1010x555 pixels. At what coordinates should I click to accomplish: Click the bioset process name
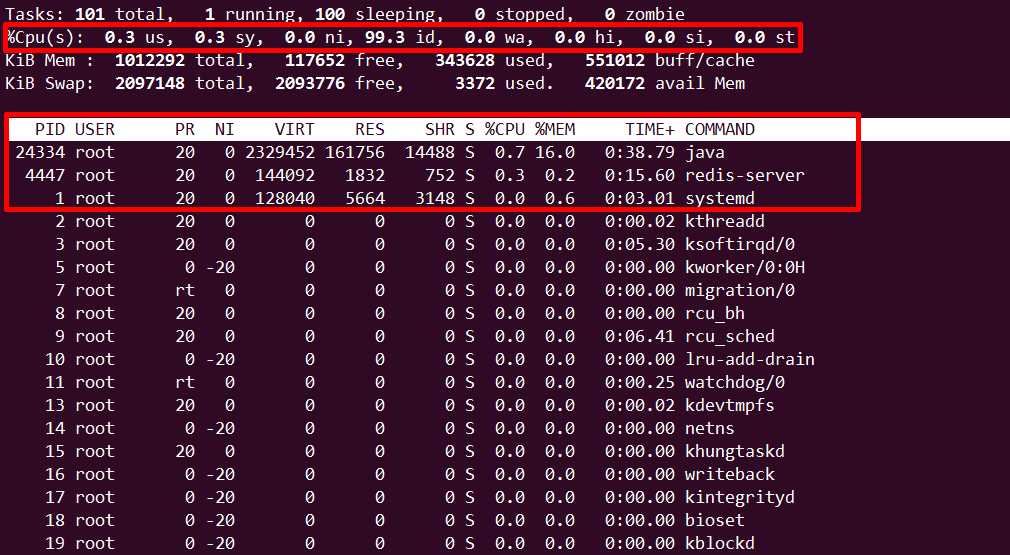(714, 520)
